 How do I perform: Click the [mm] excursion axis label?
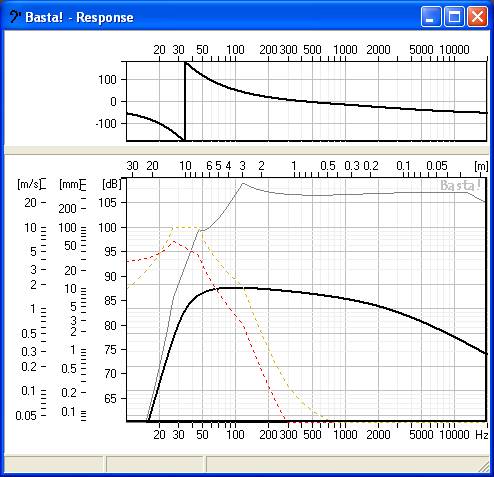[x=69, y=184]
